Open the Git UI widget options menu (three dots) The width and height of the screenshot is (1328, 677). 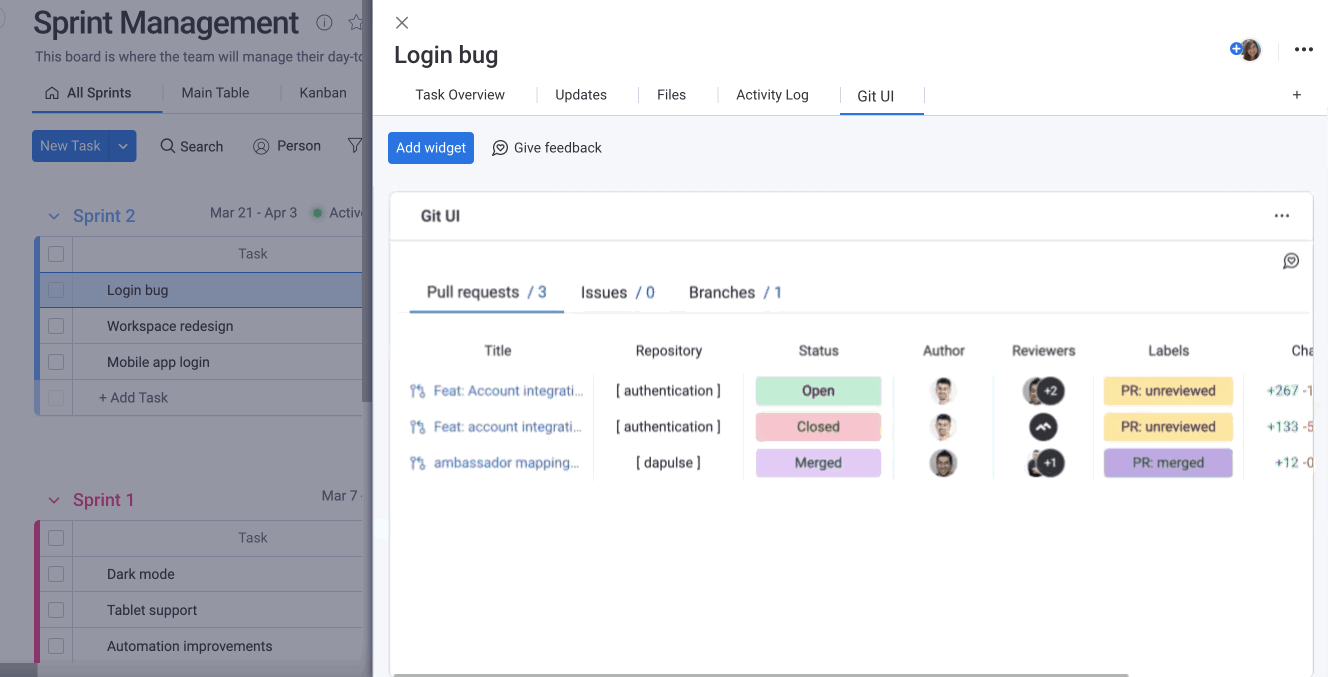point(1282,215)
